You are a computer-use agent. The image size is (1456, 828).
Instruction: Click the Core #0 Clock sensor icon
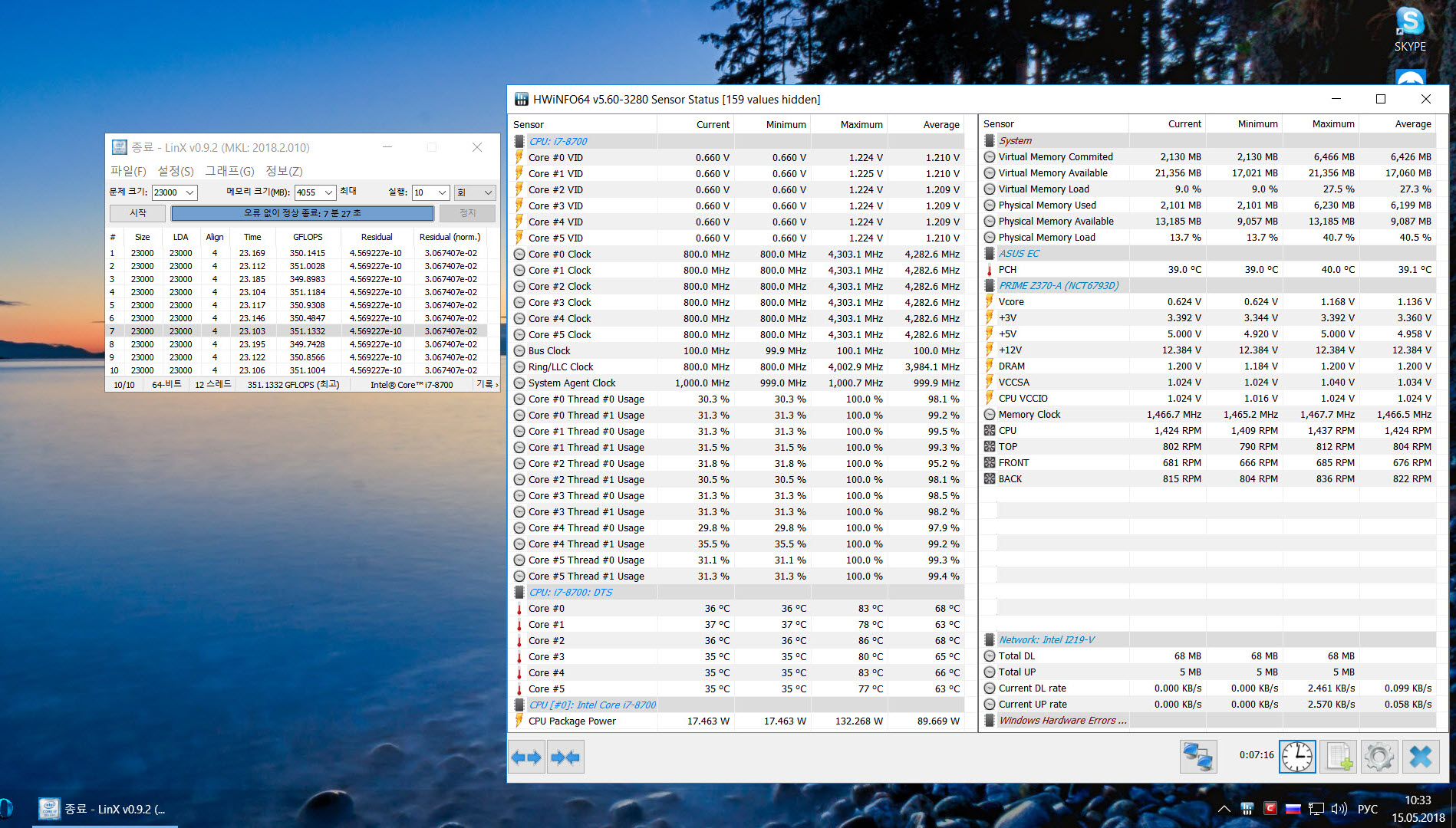(519, 254)
